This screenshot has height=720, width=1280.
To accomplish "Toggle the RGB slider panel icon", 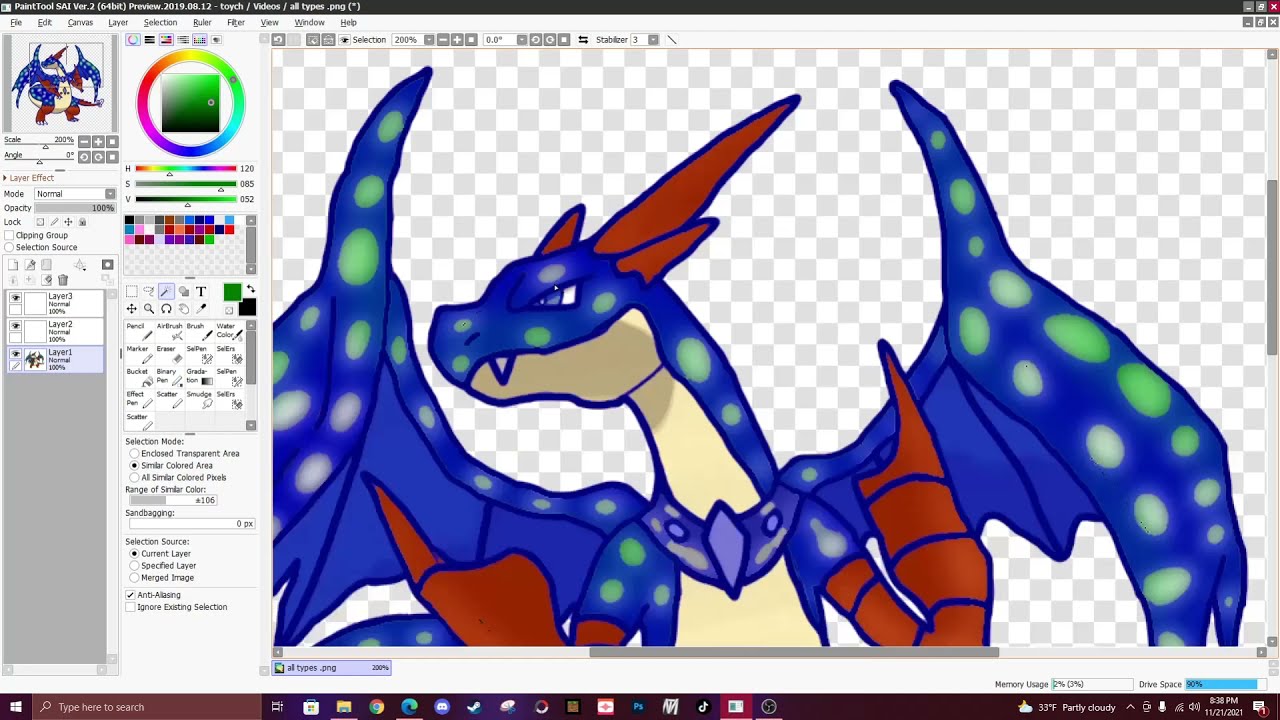I will coord(149,39).
